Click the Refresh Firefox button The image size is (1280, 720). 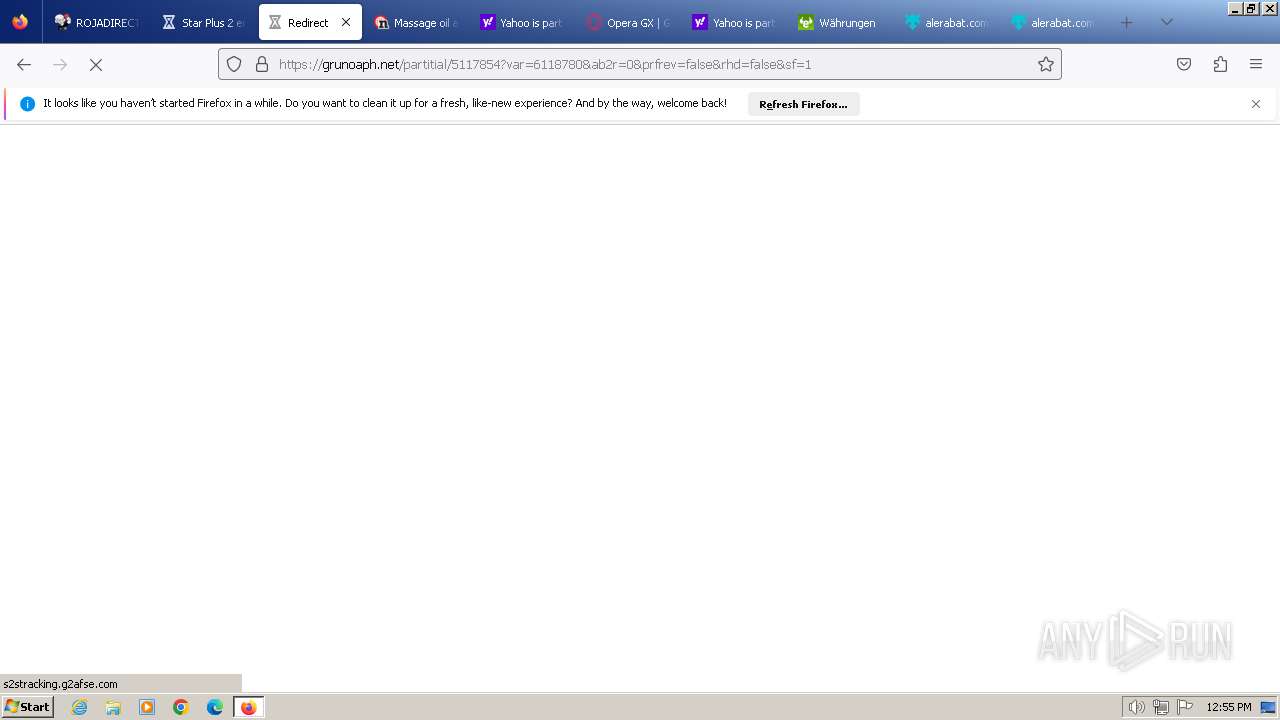803,104
